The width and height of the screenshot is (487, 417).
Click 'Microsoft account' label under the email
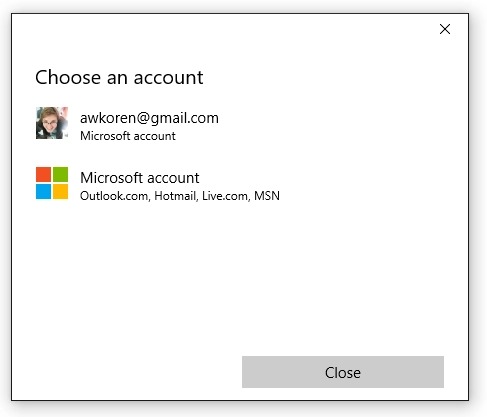(128, 136)
